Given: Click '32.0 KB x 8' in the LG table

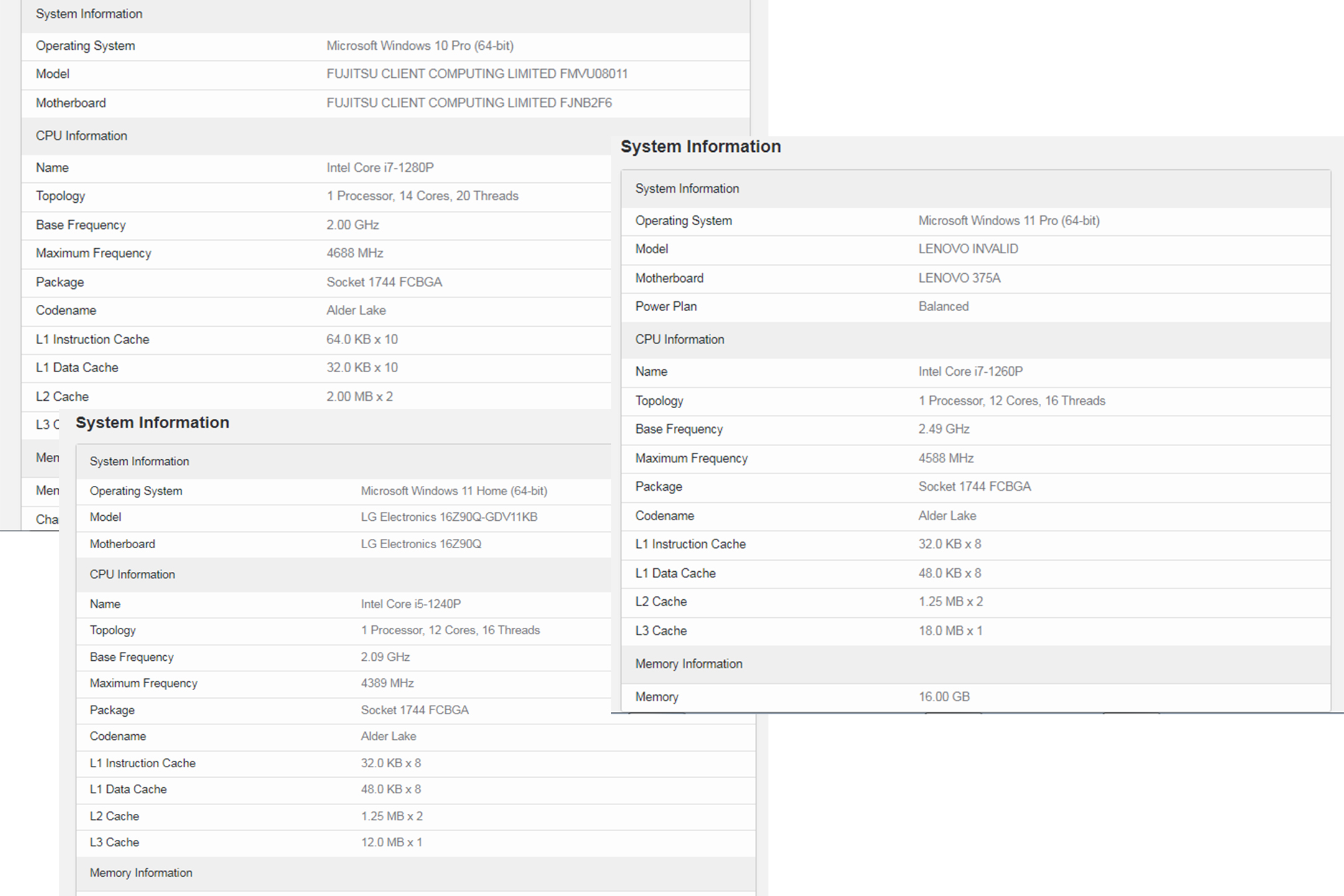Looking at the screenshot, I should pos(391,763).
